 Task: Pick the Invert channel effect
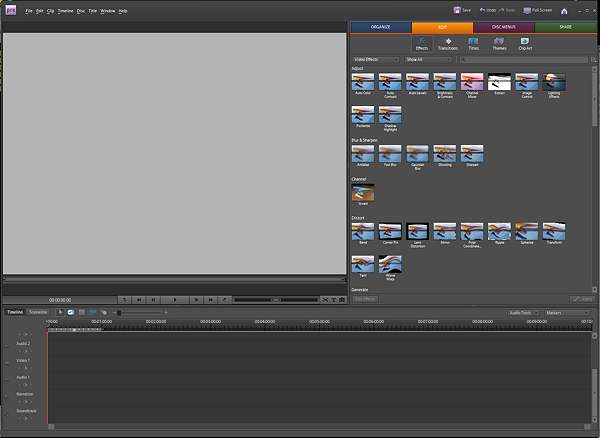[x=362, y=193]
